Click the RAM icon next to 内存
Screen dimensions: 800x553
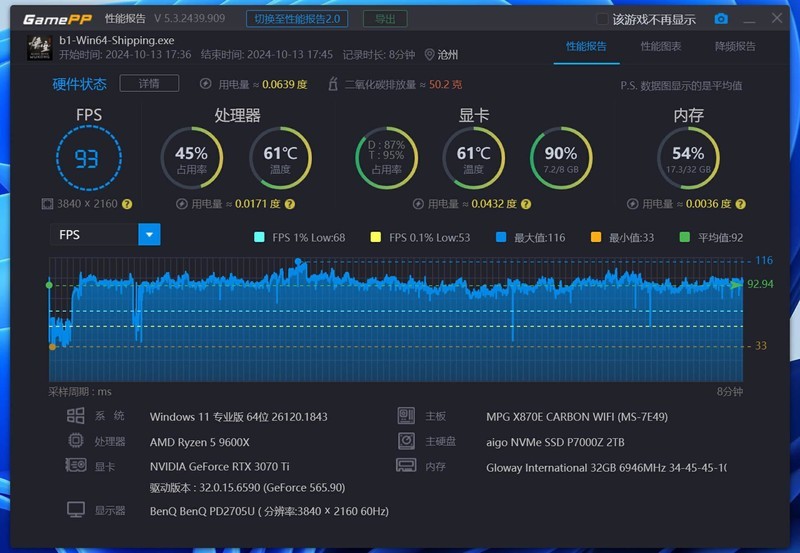406,465
